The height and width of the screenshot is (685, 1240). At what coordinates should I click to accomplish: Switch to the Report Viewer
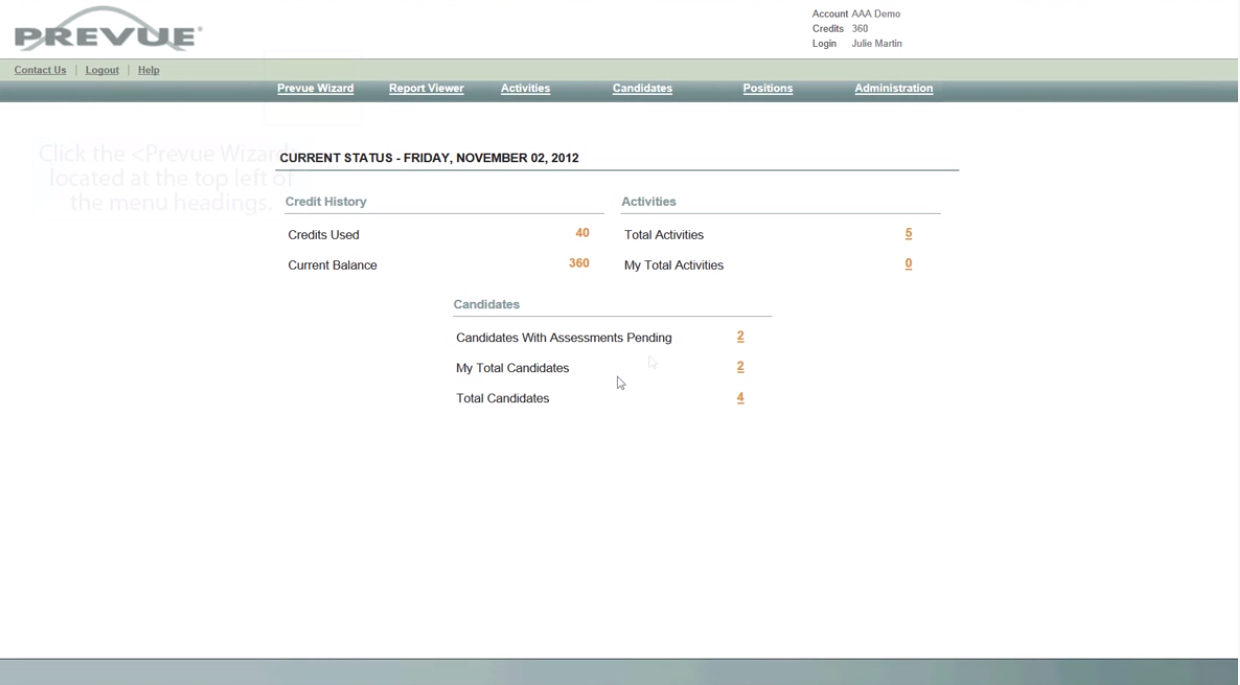426,88
